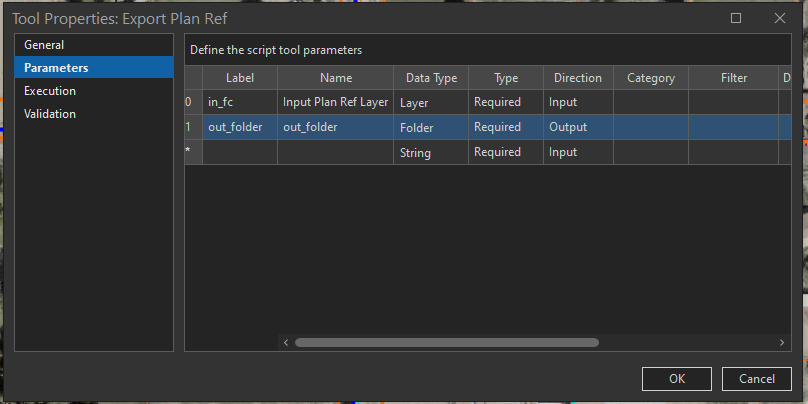This screenshot has width=808, height=404.
Task: Open Data Type for Layer parameter
Action: point(430,102)
